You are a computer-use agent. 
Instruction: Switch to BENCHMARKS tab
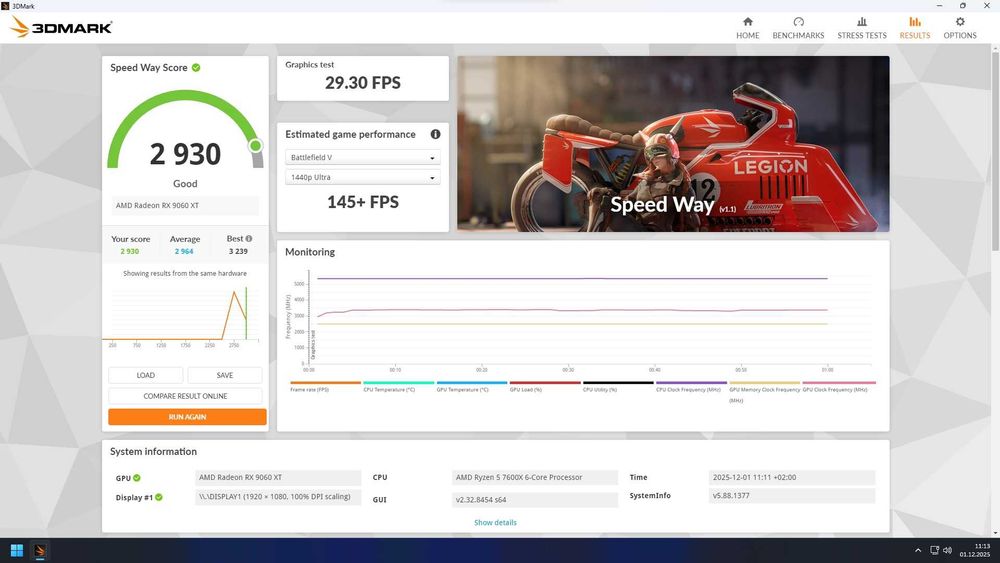point(798,28)
